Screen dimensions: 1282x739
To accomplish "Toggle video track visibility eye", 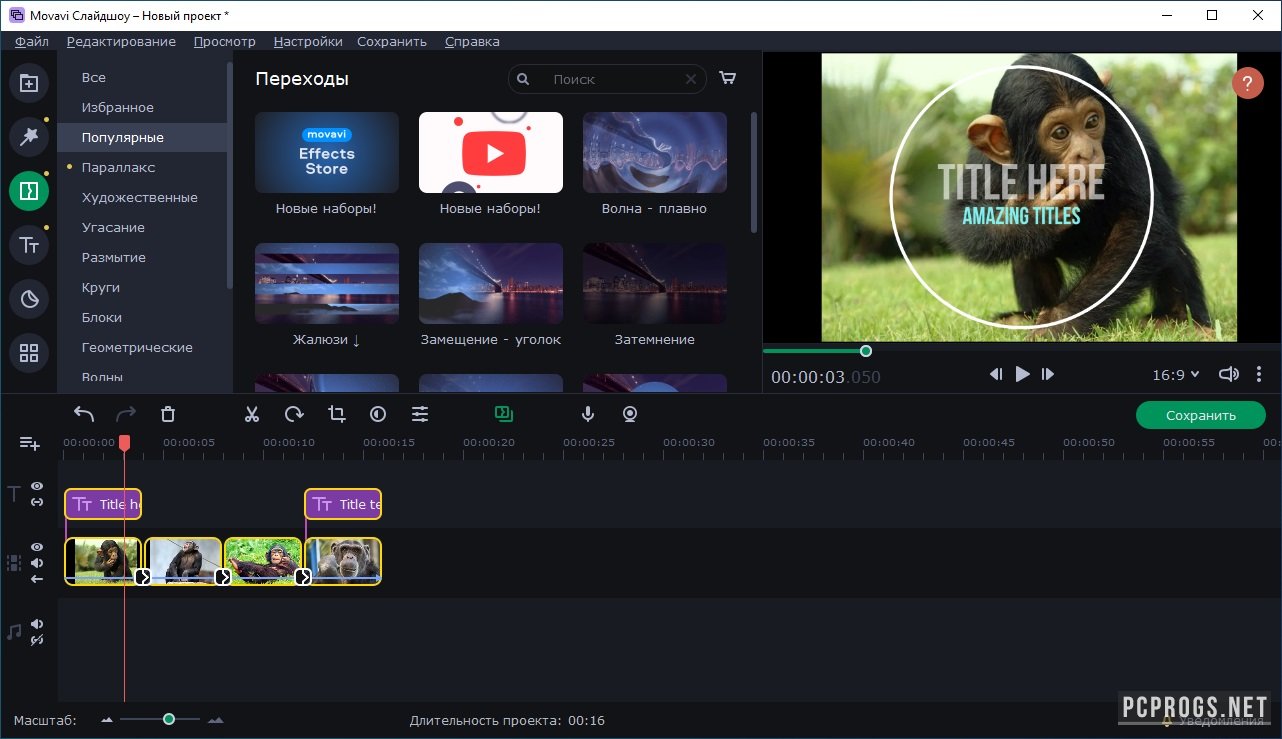I will [37, 547].
